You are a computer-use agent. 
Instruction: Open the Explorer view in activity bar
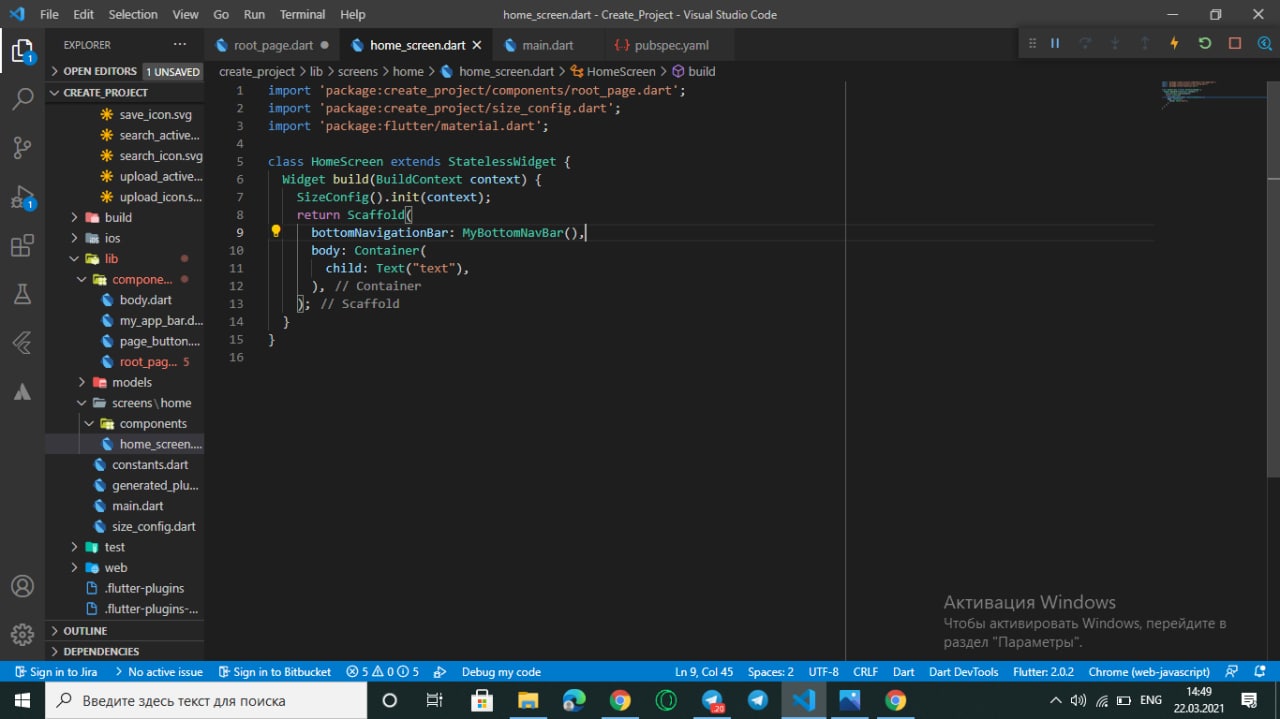[x=22, y=50]
